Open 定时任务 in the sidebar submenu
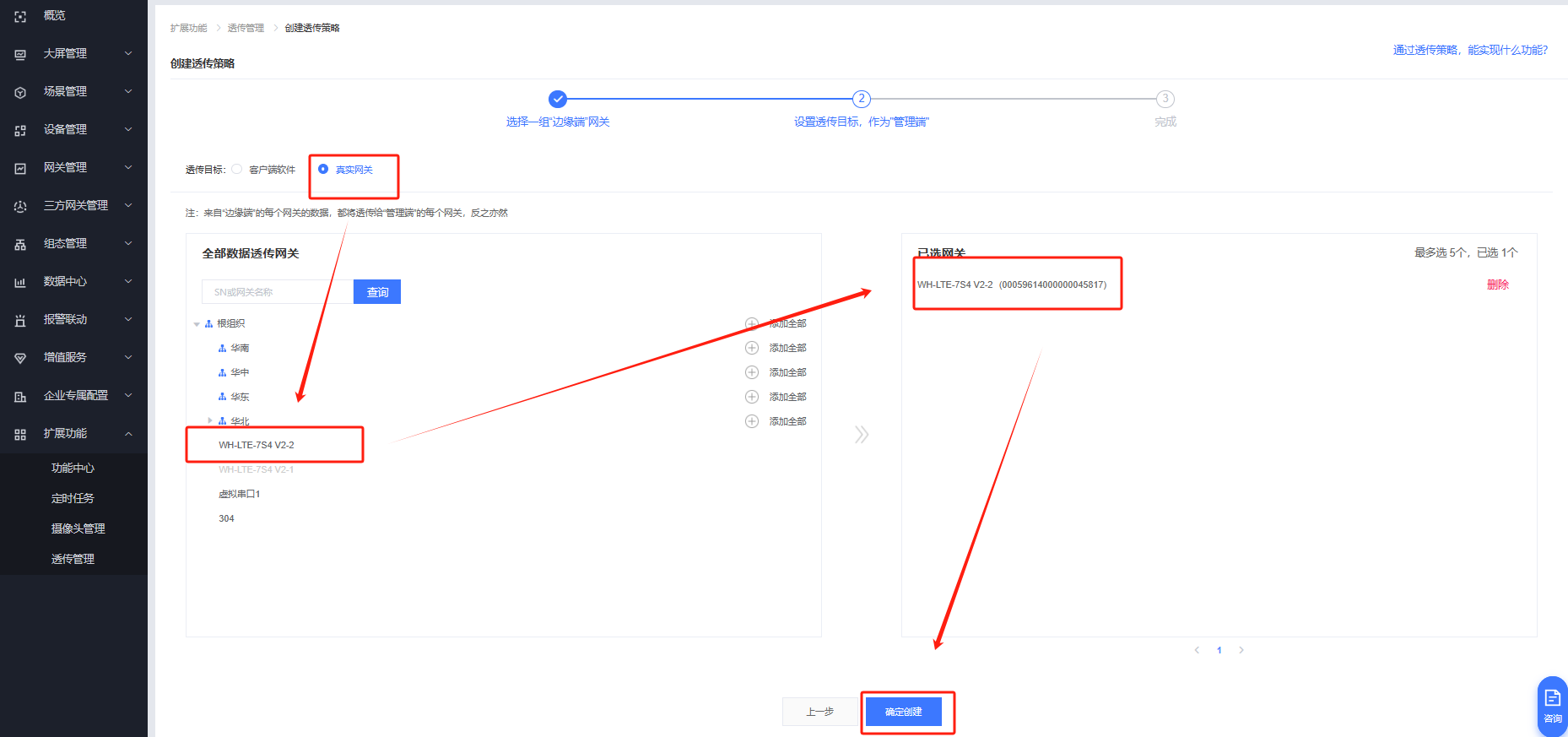 pyautogui.click(x=73, y=498)
